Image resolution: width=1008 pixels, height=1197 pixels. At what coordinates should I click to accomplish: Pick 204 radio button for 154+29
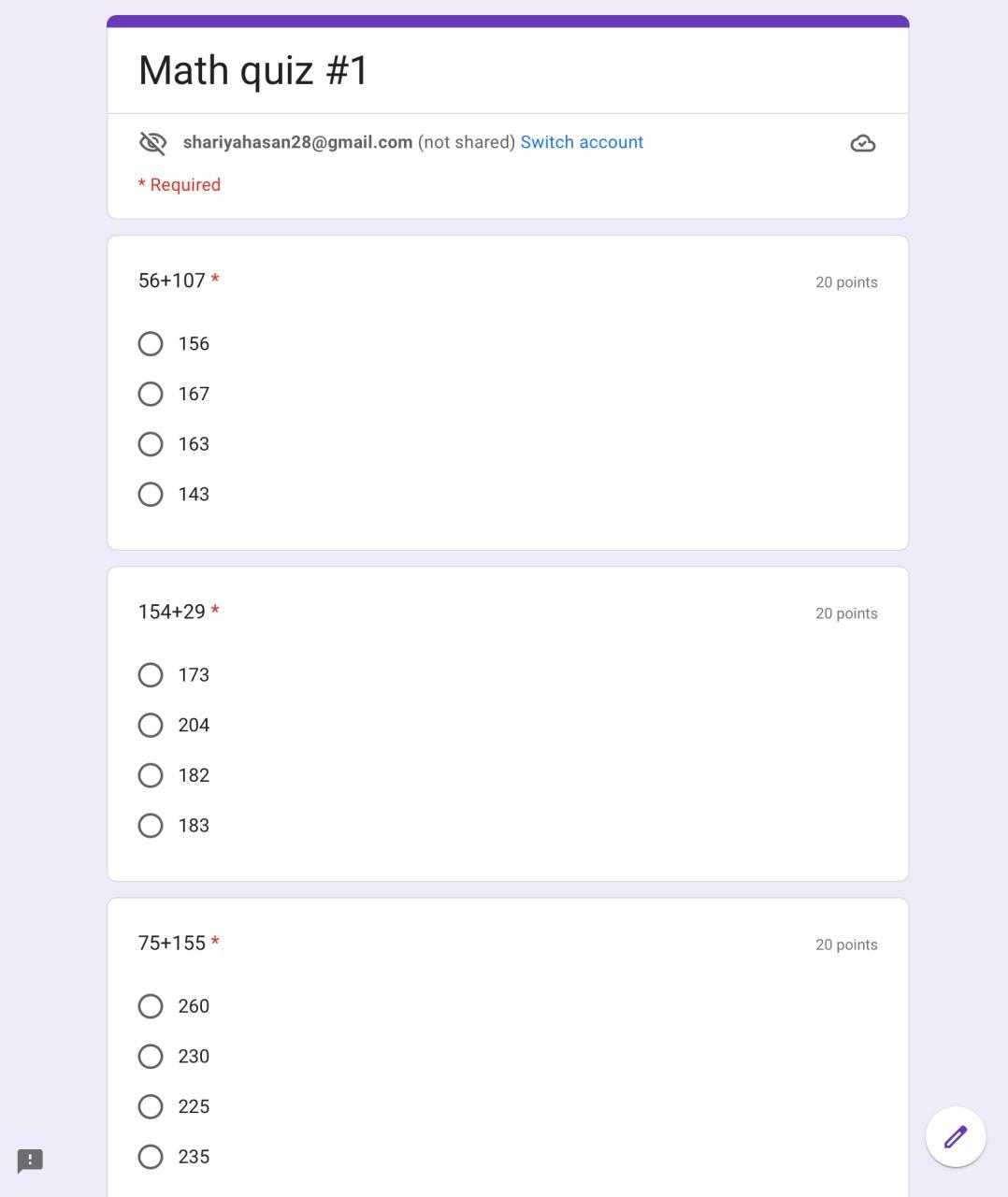pos(151,726)
